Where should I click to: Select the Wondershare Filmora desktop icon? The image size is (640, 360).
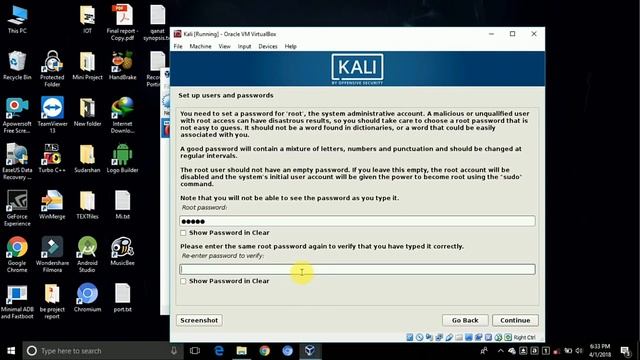click(x=52, y=255)
